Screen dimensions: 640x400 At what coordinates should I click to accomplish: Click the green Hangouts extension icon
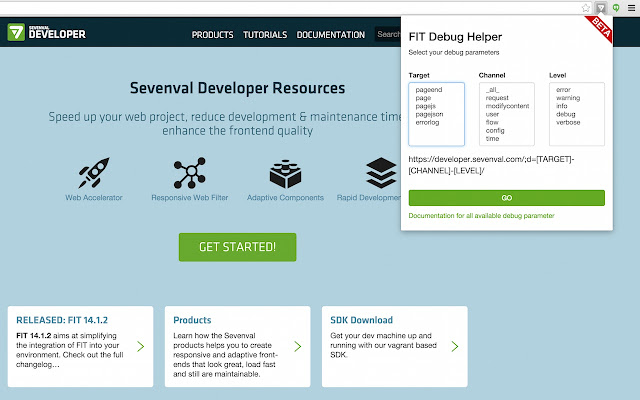point(616,8)
